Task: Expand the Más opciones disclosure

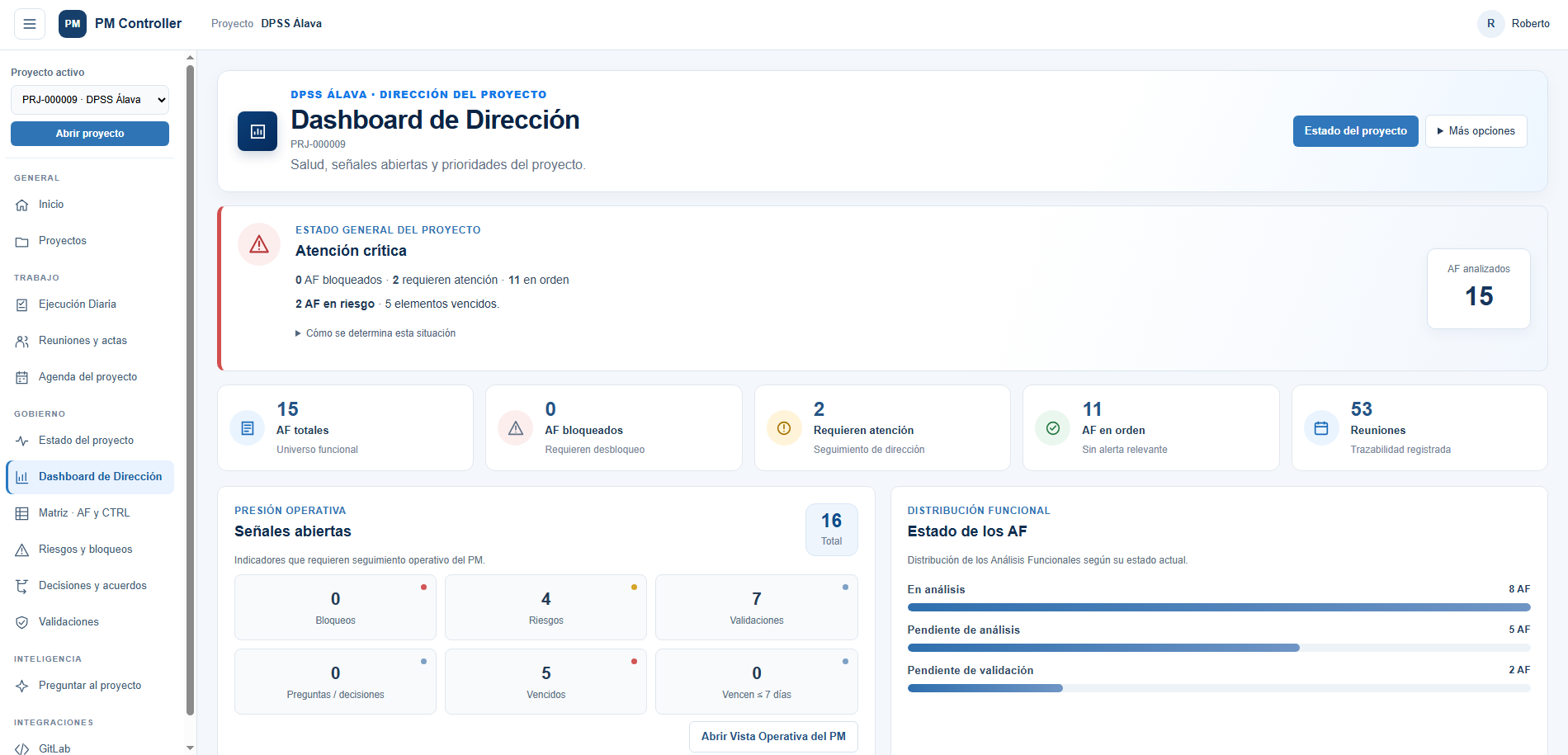Action: tap(1476, 131)
